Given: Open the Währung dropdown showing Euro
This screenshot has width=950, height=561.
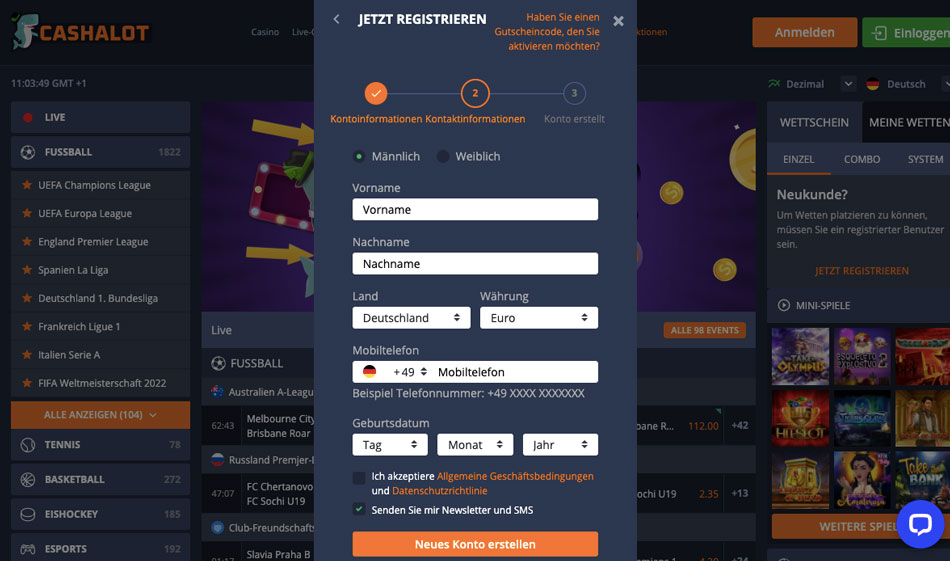Looking at the screenshot, I should pyautogui.click(x=539, y=318).
